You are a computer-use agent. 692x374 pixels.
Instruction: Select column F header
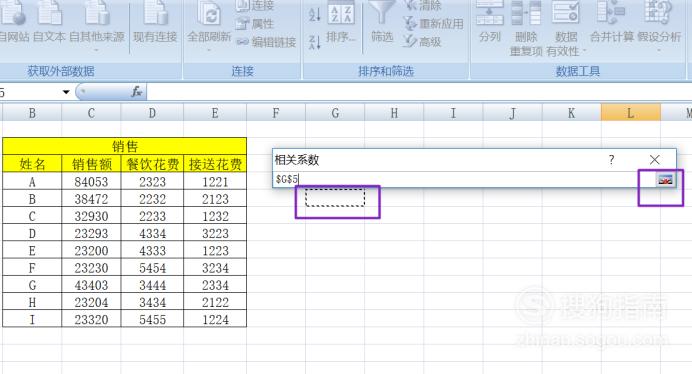click(x=276, y=113)
